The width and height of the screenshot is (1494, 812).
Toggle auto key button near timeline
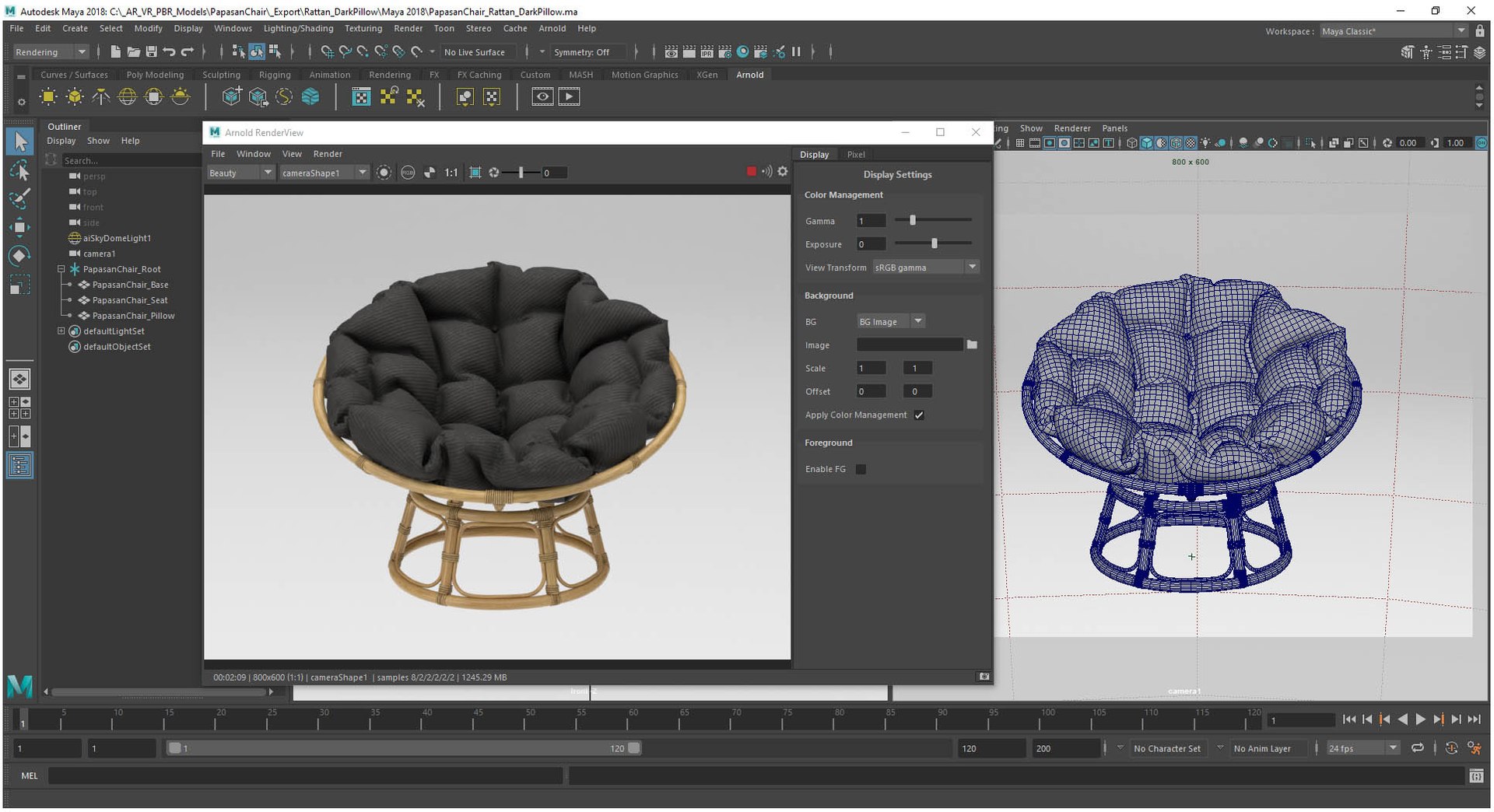point(1451,748)
